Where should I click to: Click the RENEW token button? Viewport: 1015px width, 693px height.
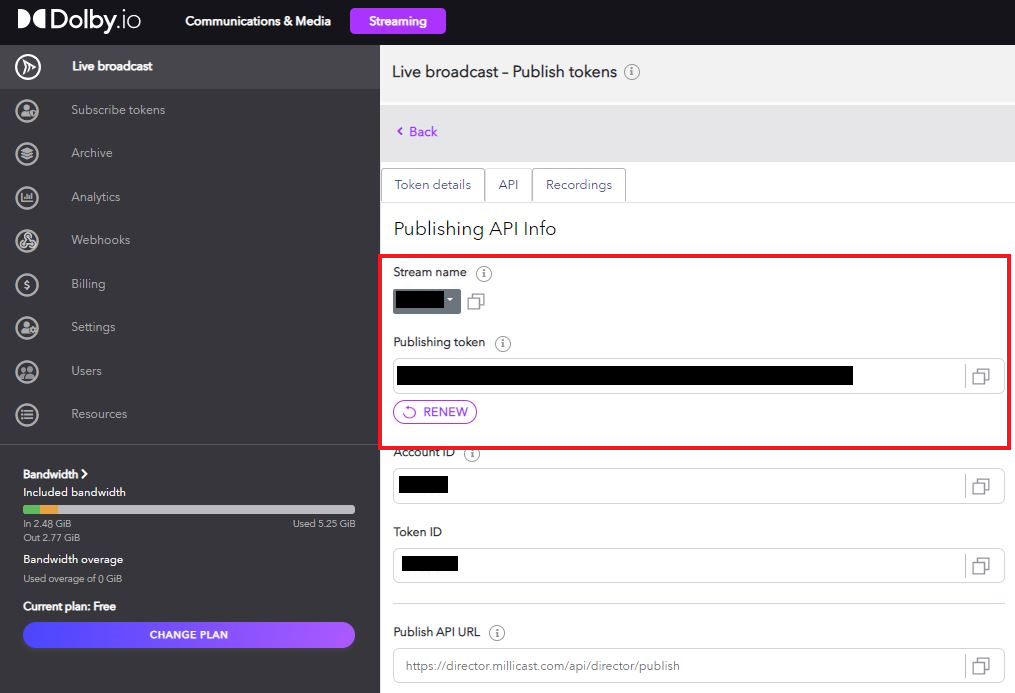pyautogui.click(x=434, y=411)
